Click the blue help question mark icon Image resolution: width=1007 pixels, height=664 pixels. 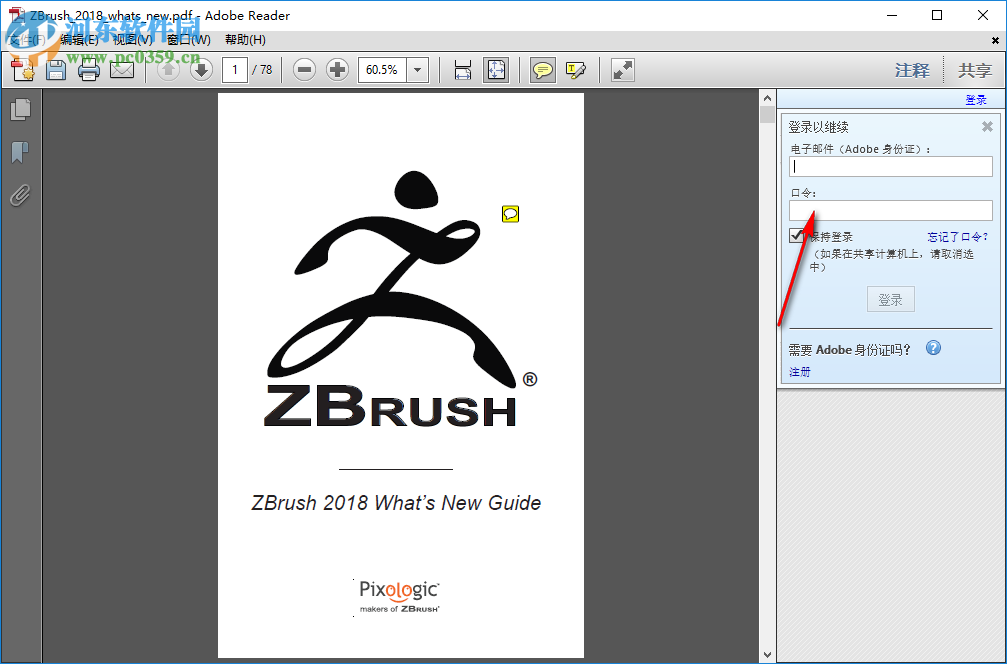tap(933, 348)
